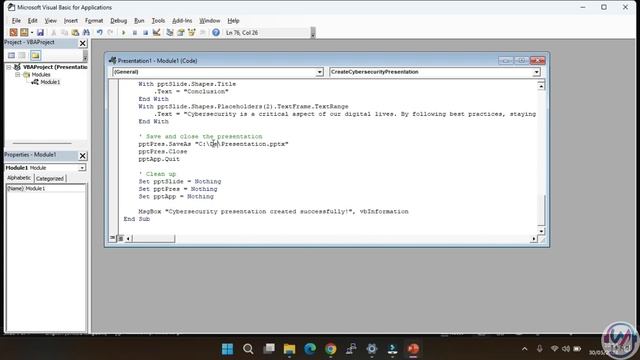Select the Modules folder in the tree
640x360 pixels.
point(41,75)
